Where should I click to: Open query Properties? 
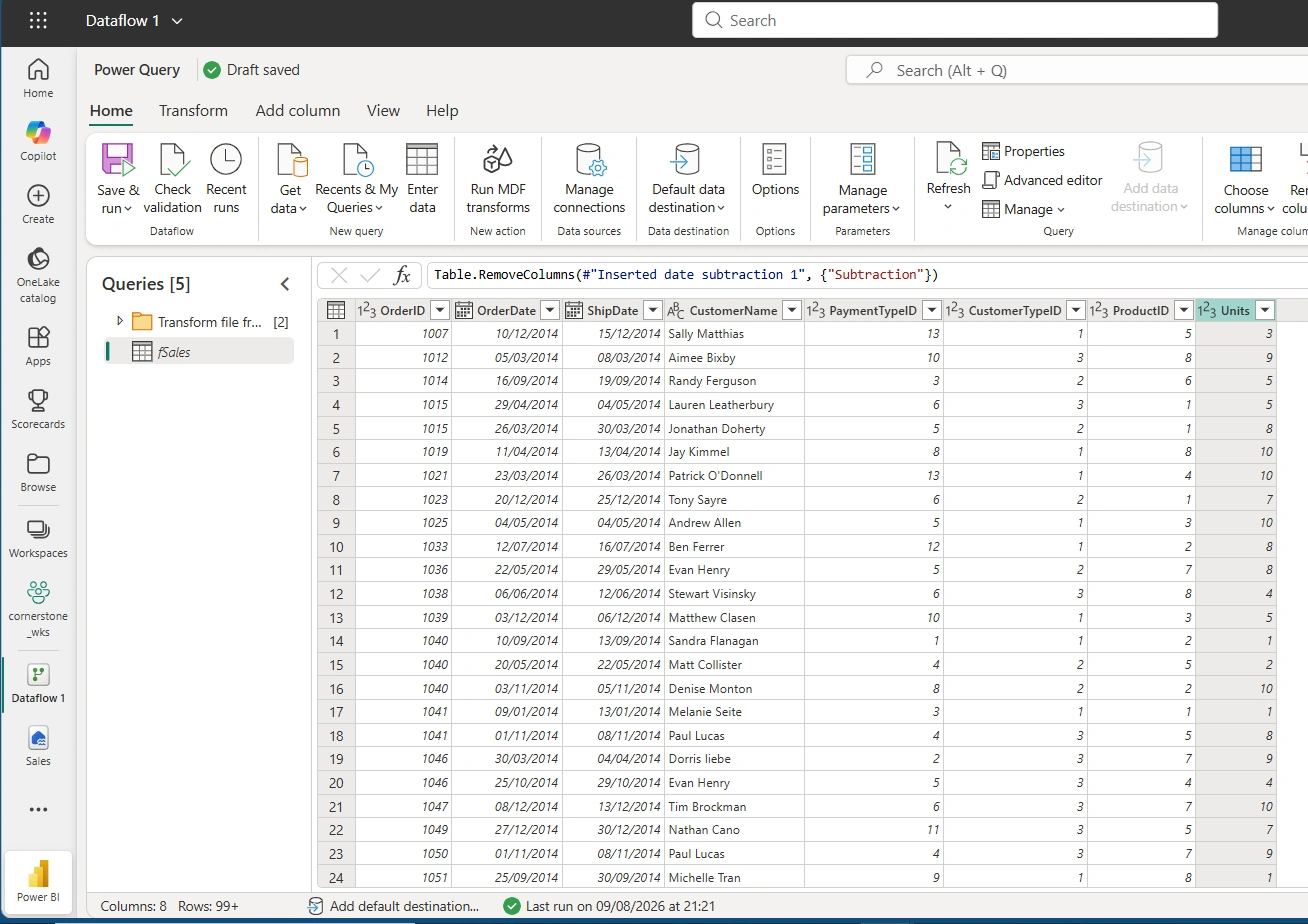pyautogui.click(x=1024, y=151)
